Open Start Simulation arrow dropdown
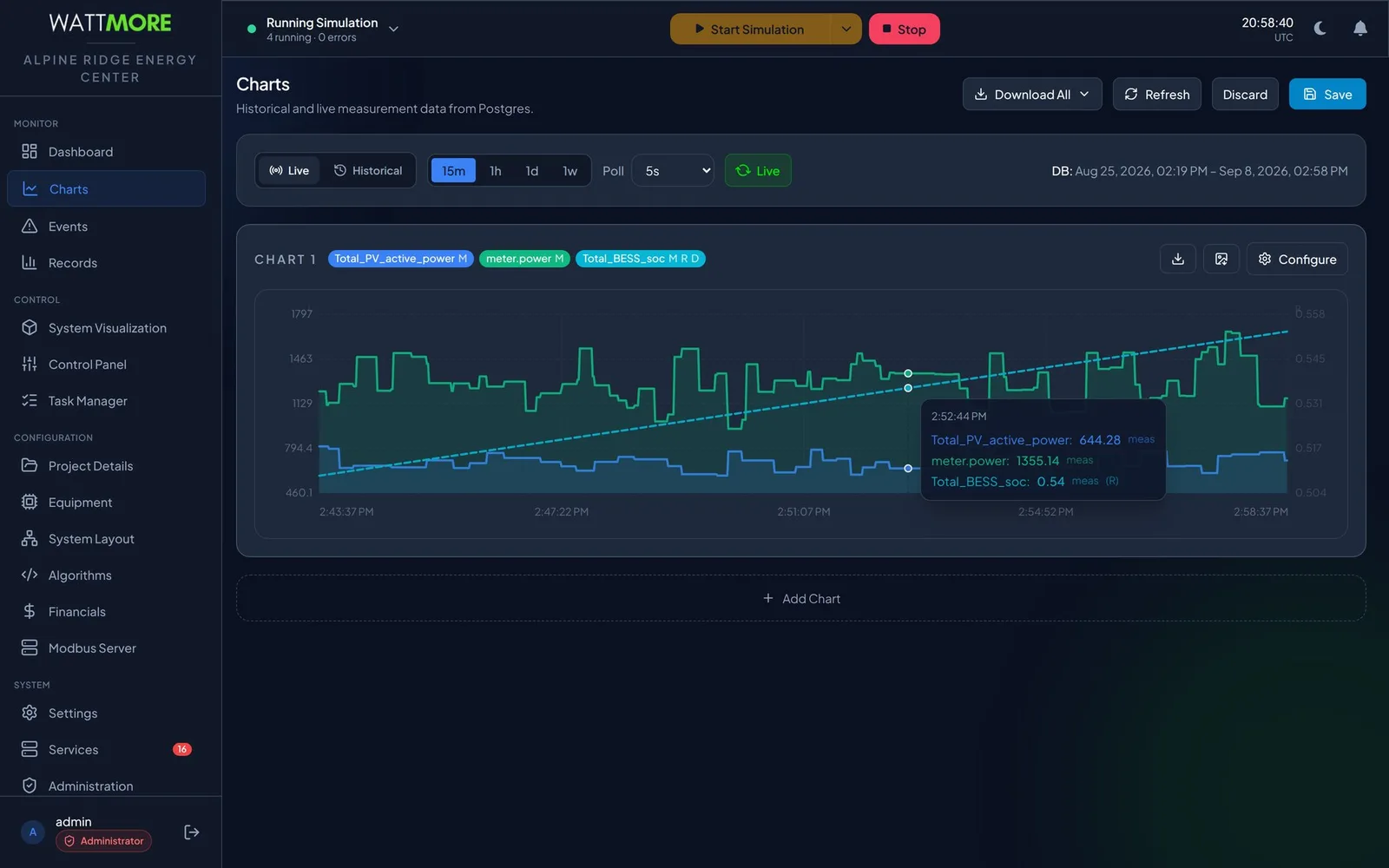Viewport: 1389px width, 868px height. [x=846, y=29]
